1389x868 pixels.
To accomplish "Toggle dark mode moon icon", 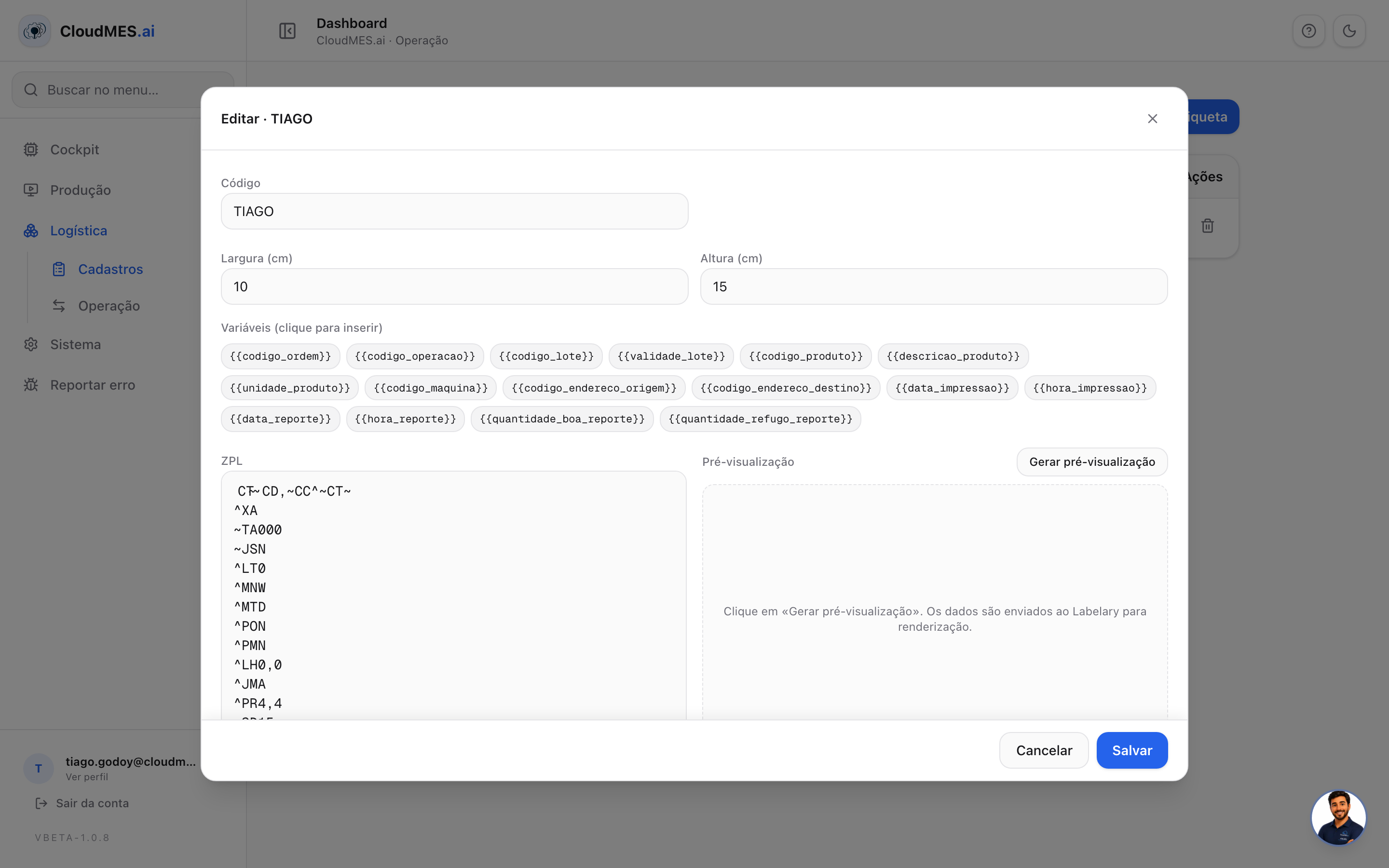I will (1349, 31).
